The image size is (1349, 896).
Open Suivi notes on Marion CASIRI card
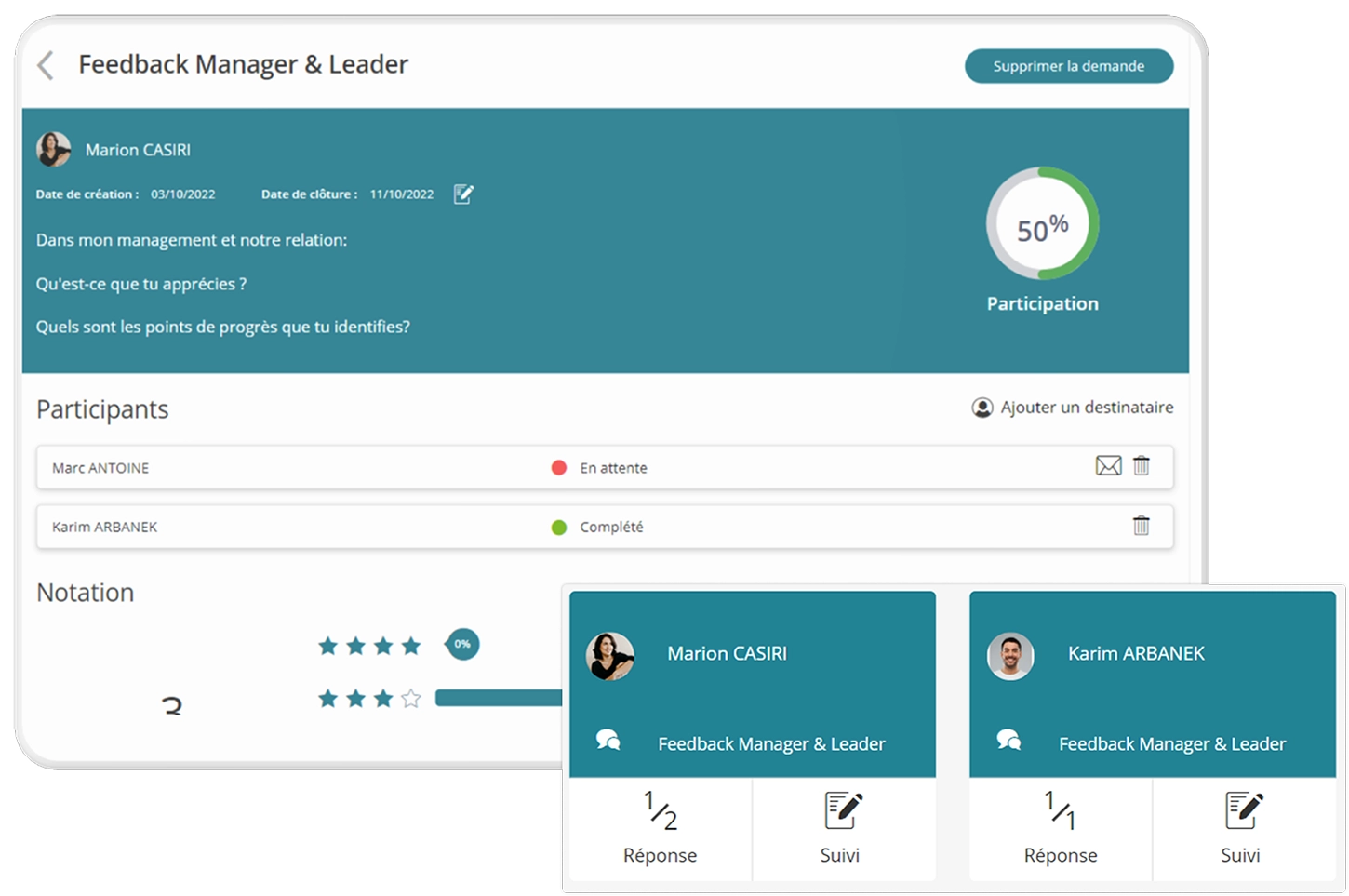pos(842,828)
